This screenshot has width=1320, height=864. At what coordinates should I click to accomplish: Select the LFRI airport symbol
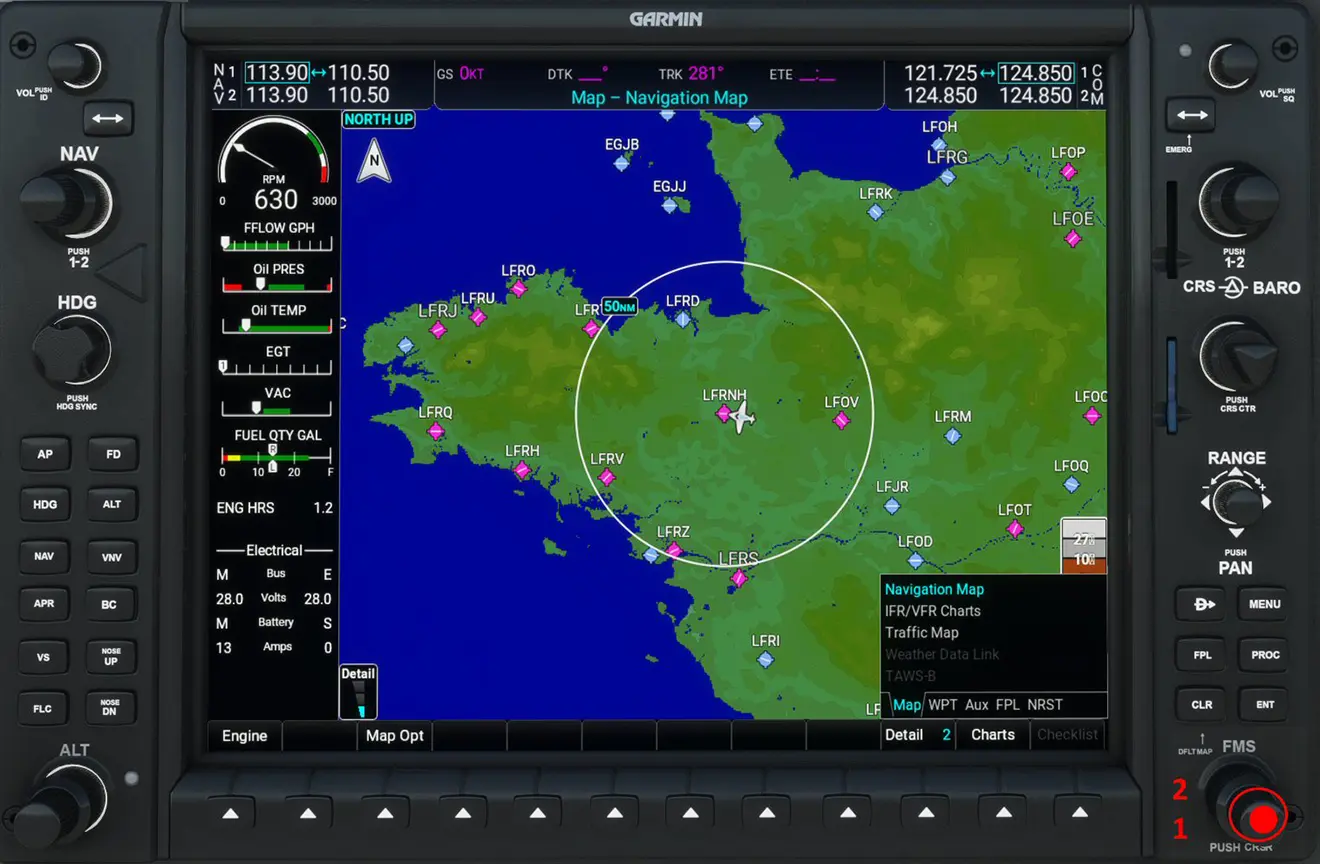[765, 659]
